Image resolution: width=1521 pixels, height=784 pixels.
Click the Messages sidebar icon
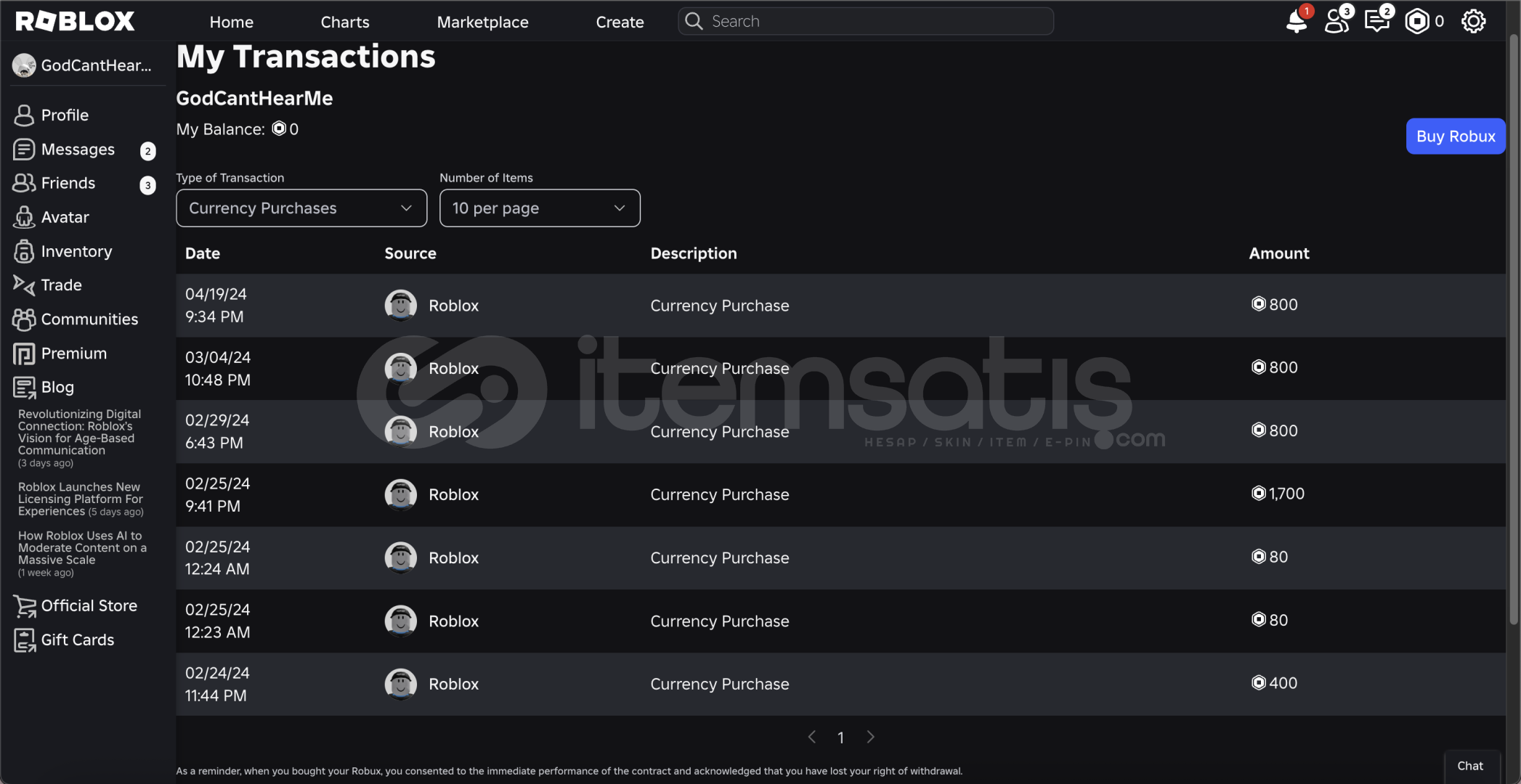[24, 149]
